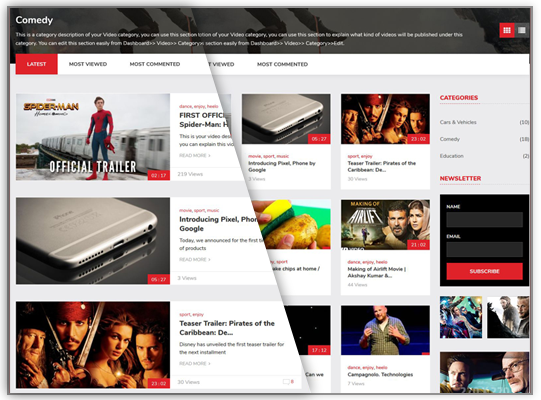Open Spider-Man Official Trailer thumbnail
Viewport: 541px width, 400px height.
tap(93, 137)
